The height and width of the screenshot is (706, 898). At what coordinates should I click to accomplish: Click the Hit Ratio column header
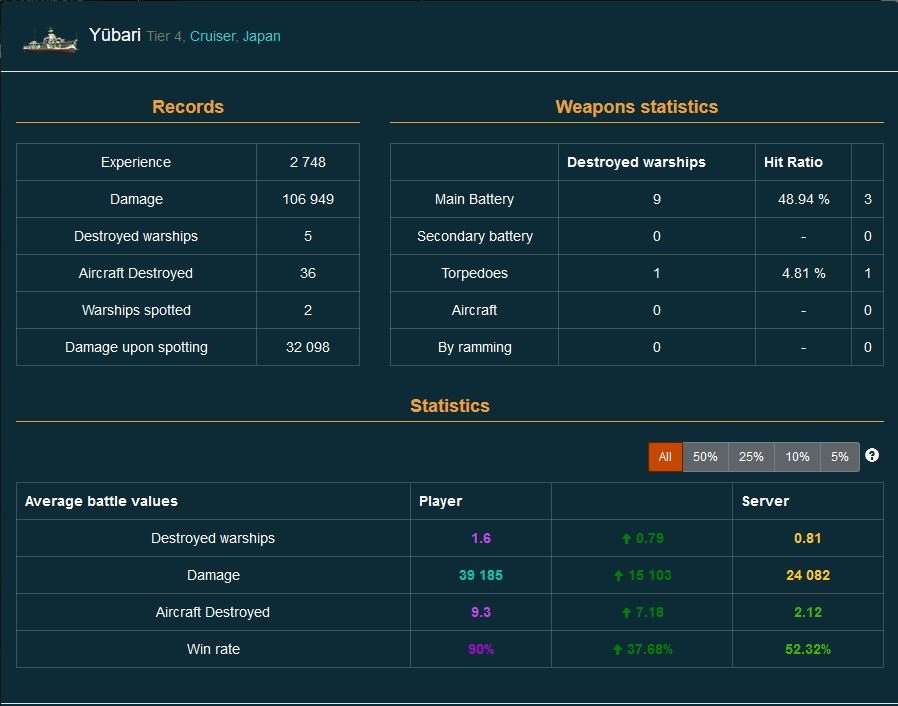pos(793,162)
